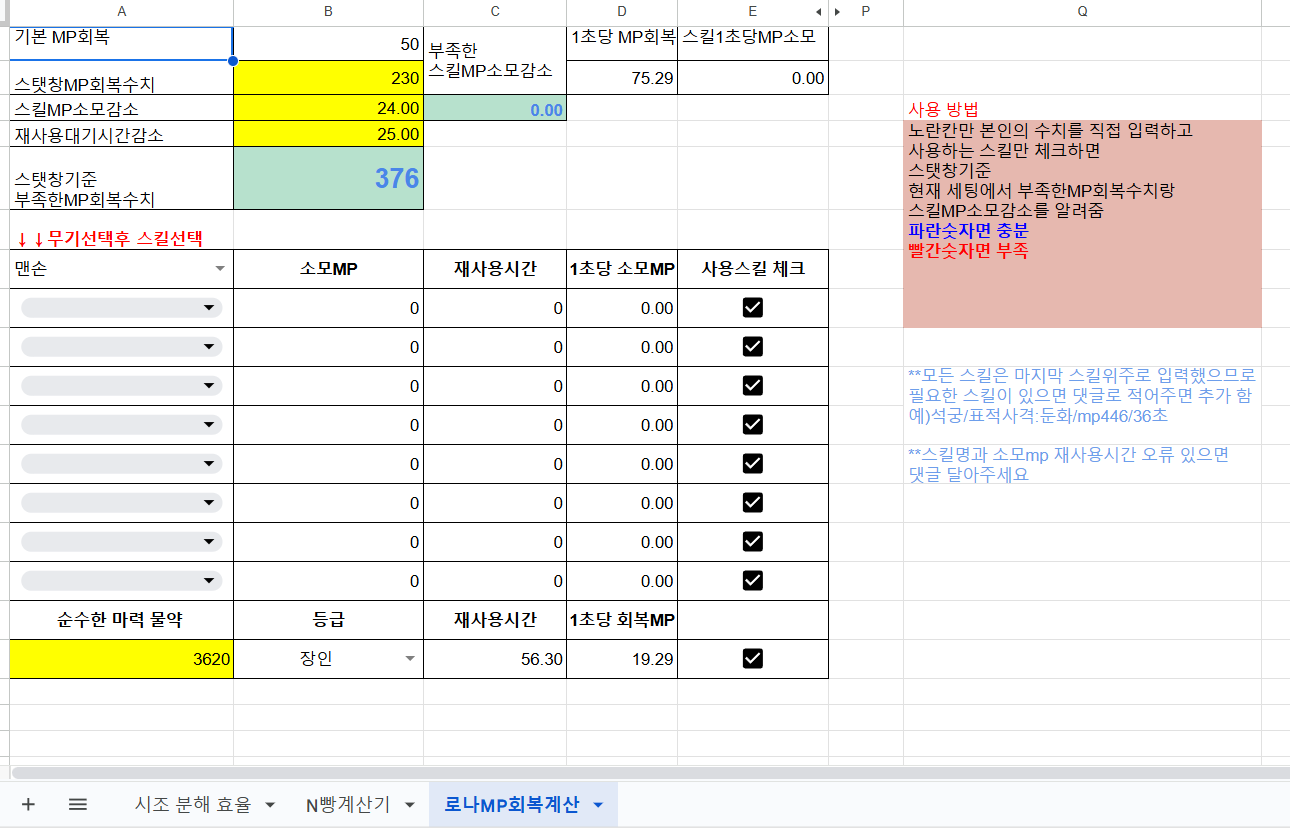This screenshot has height=828, width=1290.
Task: Select yellow potion cell with 3620
Action: (122, 659)
